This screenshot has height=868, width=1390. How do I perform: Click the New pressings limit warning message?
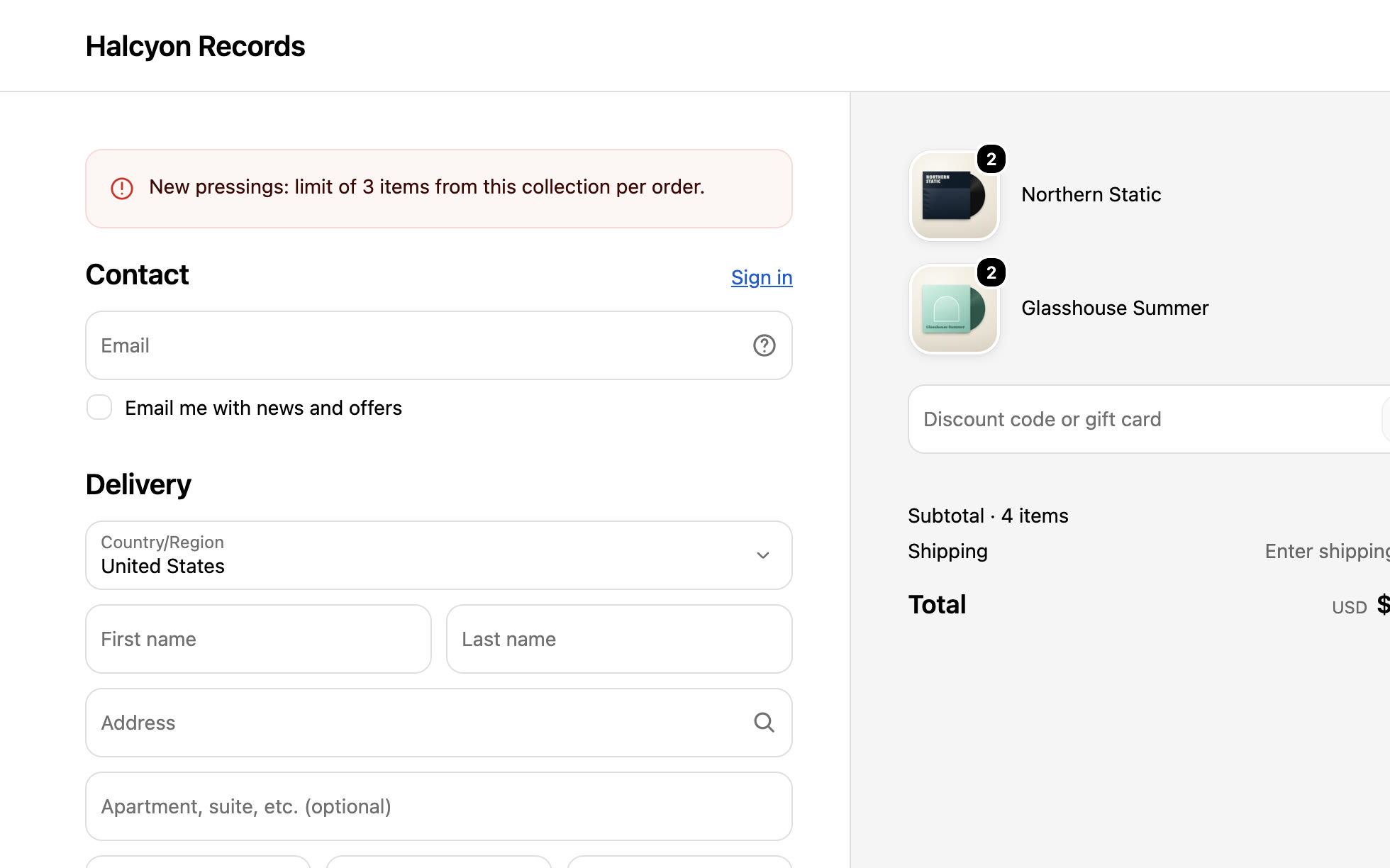click(x=427, y=187)
